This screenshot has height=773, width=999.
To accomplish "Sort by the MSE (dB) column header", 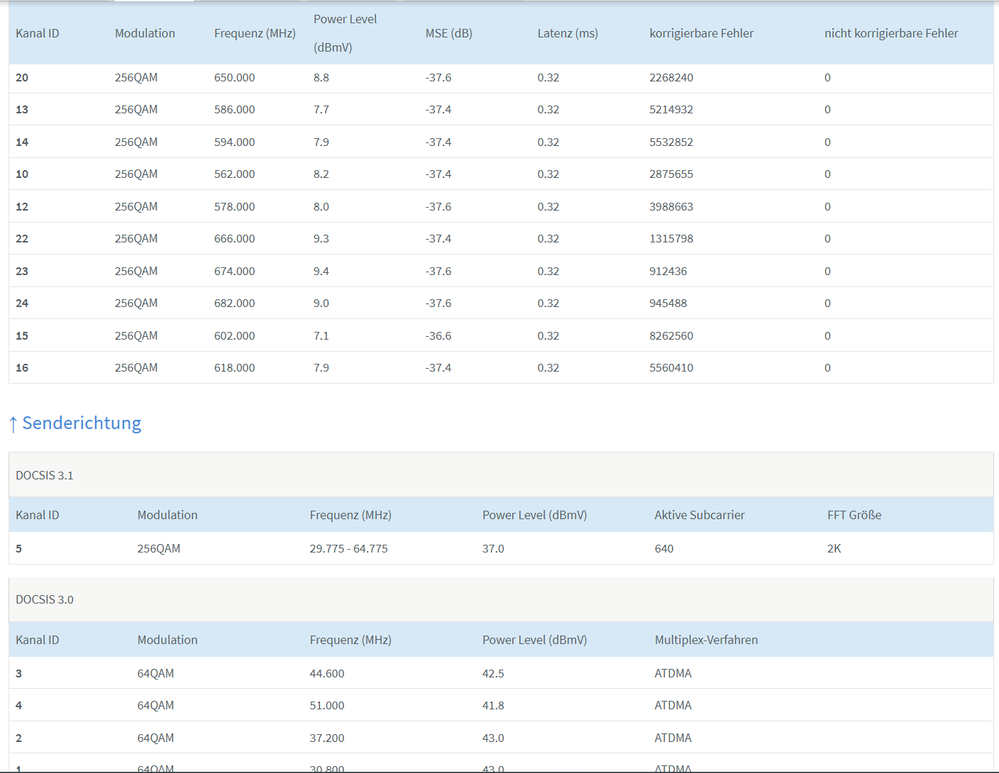I will point(448,33).
